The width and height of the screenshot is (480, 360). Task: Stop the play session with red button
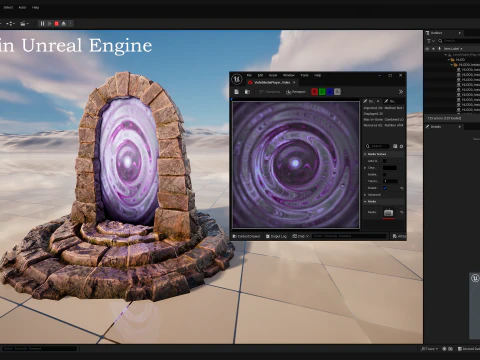(56, 24)
